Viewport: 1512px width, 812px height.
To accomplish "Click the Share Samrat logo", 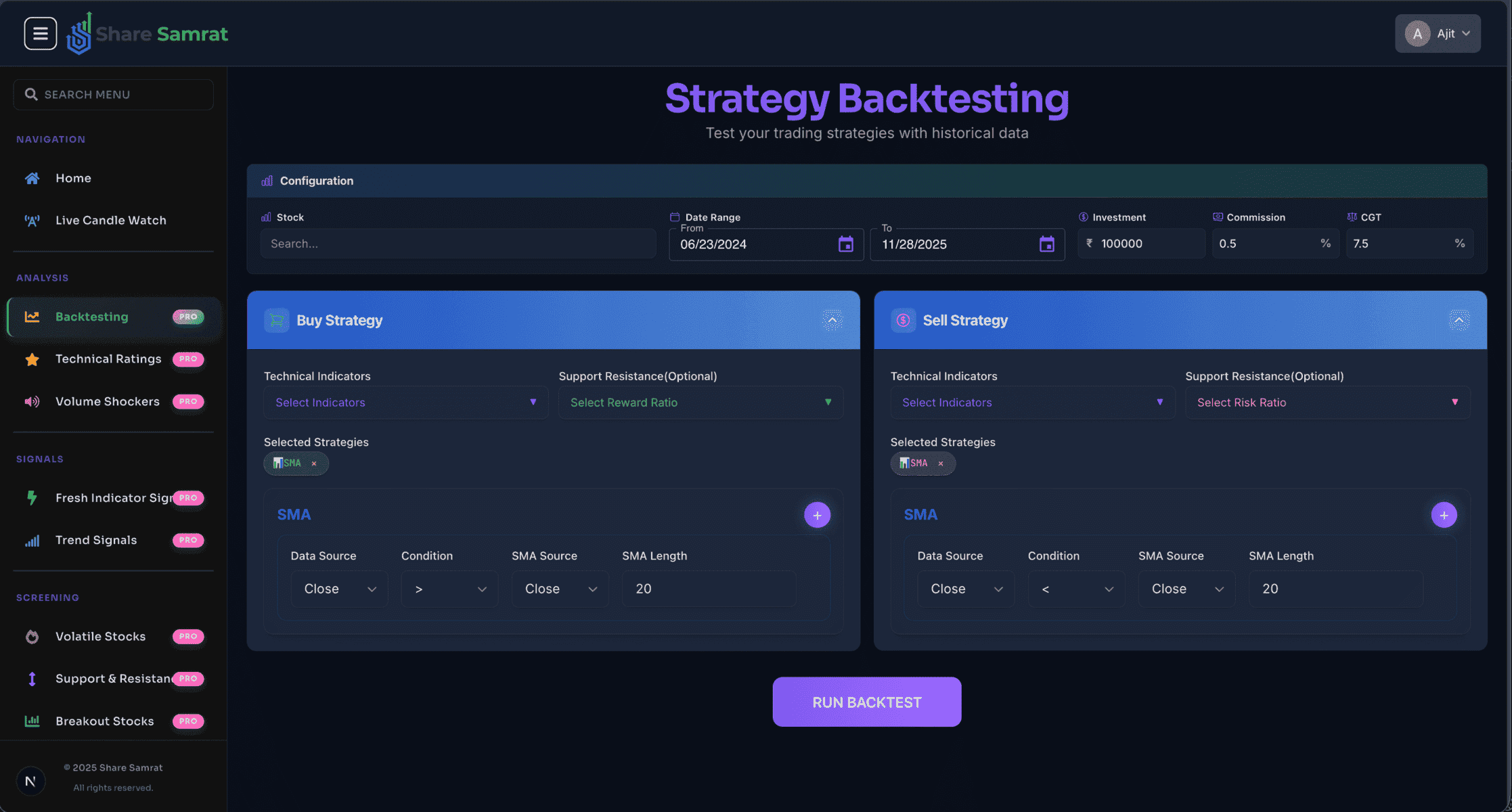I will click(146, 33).
